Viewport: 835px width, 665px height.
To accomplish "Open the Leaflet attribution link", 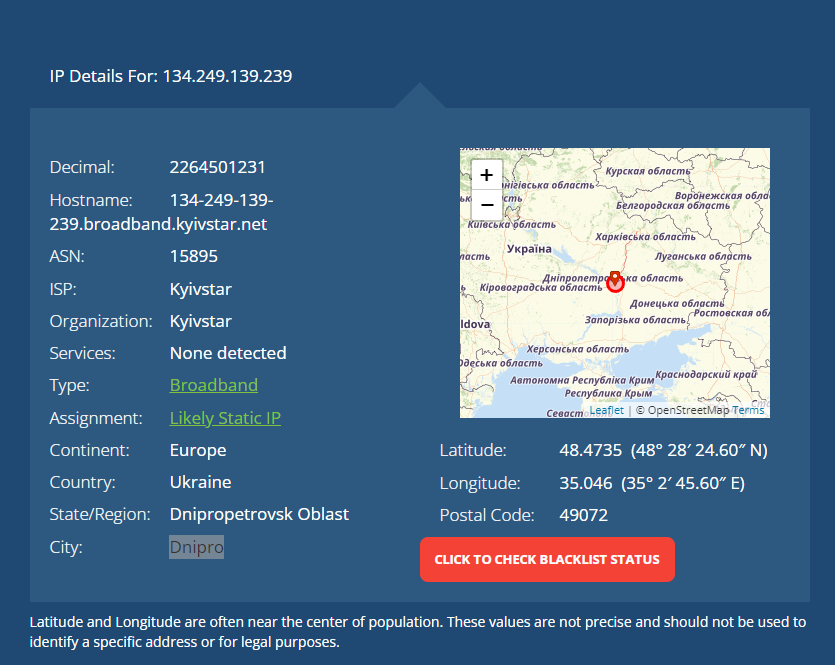I will (606, 411).
